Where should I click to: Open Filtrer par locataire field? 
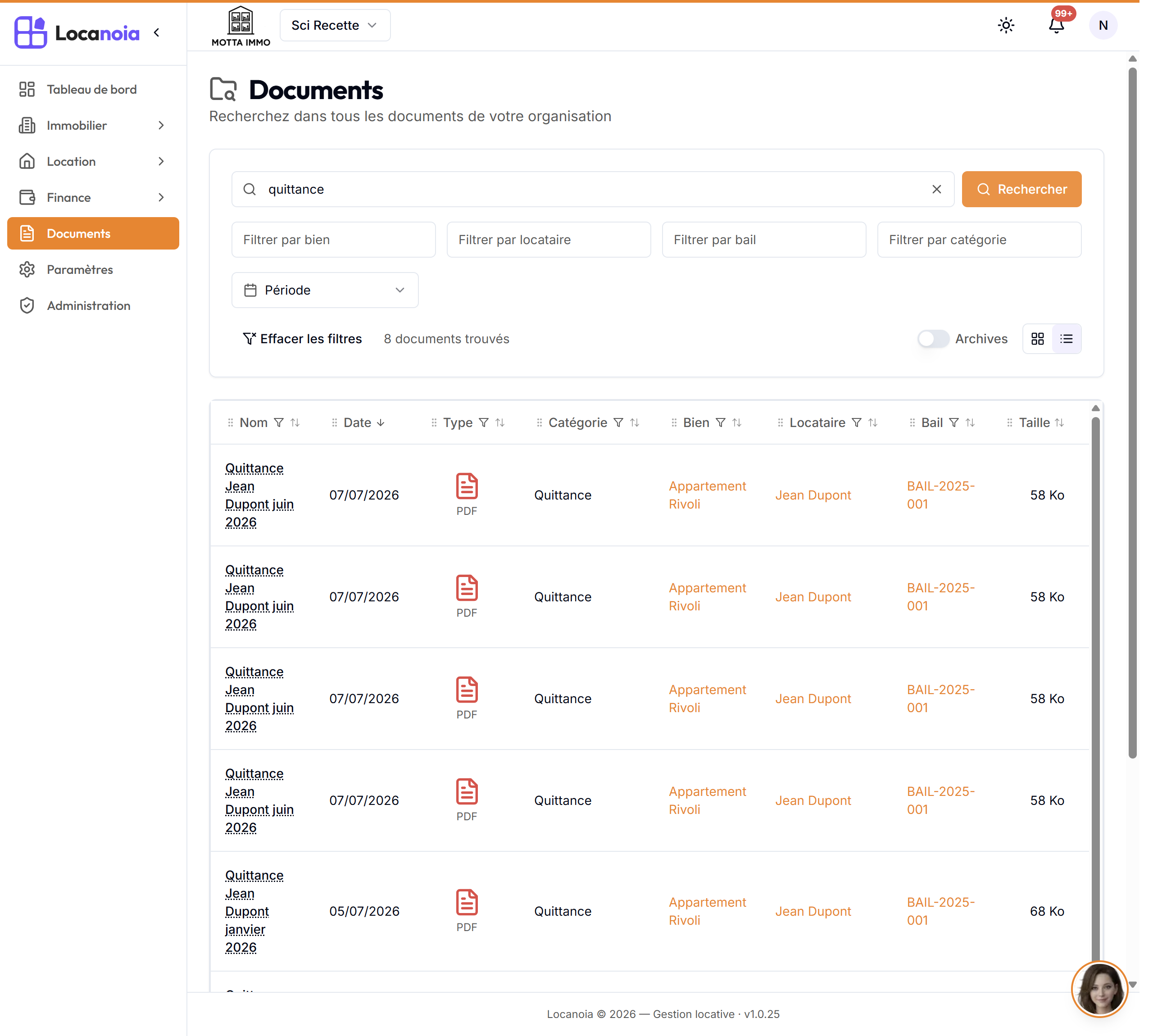tap(549, 240)
